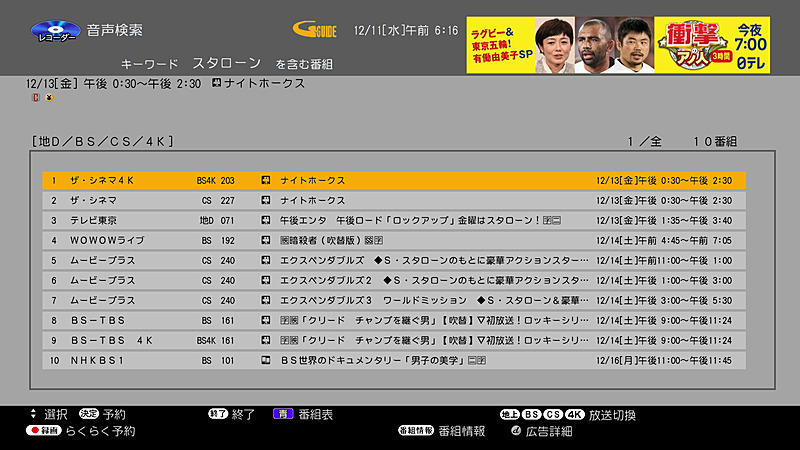
Task: Select row 6, エクスペンダブルズ2
Action: pyautogui.click(x=394, y=280)
